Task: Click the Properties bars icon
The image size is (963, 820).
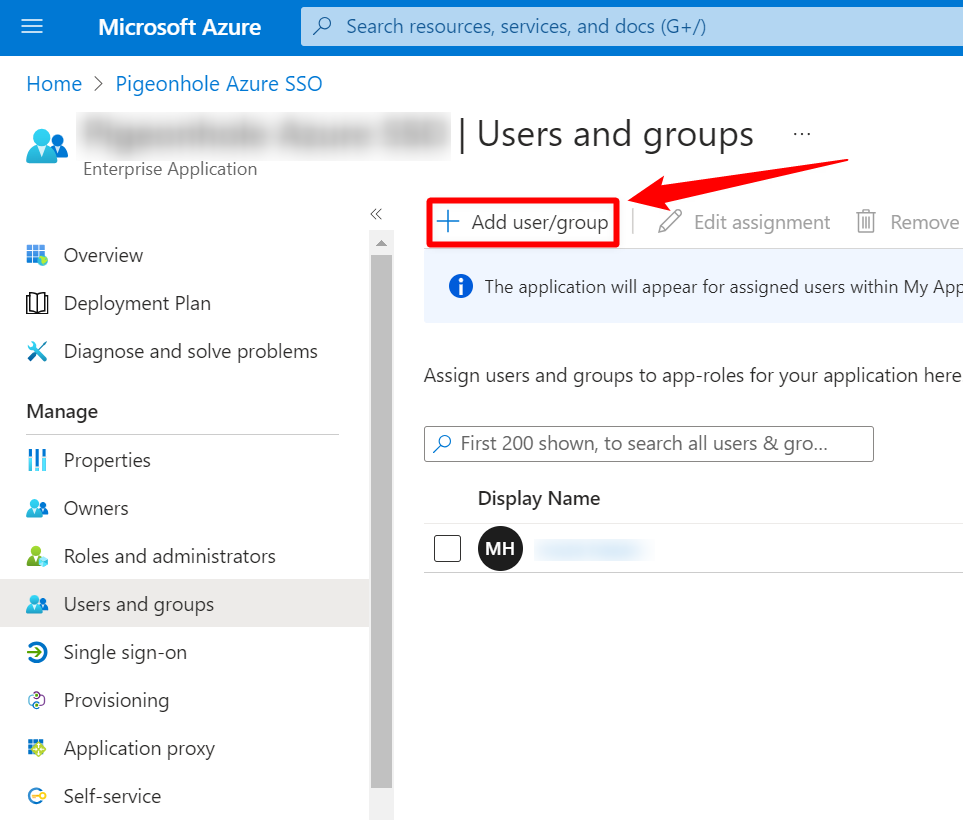Action: (x=37, y=460)
